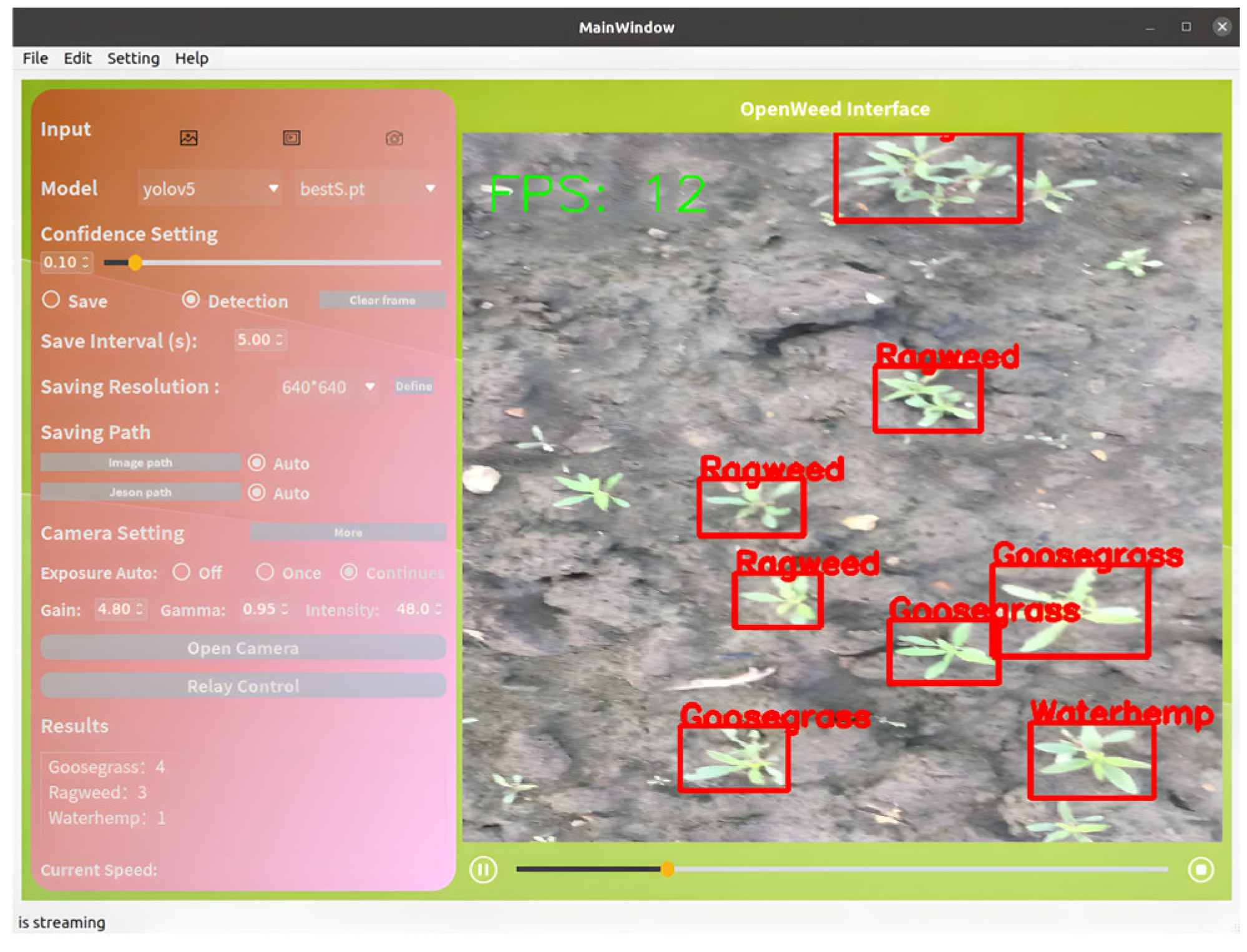Expand the bestS.pt weights dropdown
The image size is (1247, 952).
point(367,189)
